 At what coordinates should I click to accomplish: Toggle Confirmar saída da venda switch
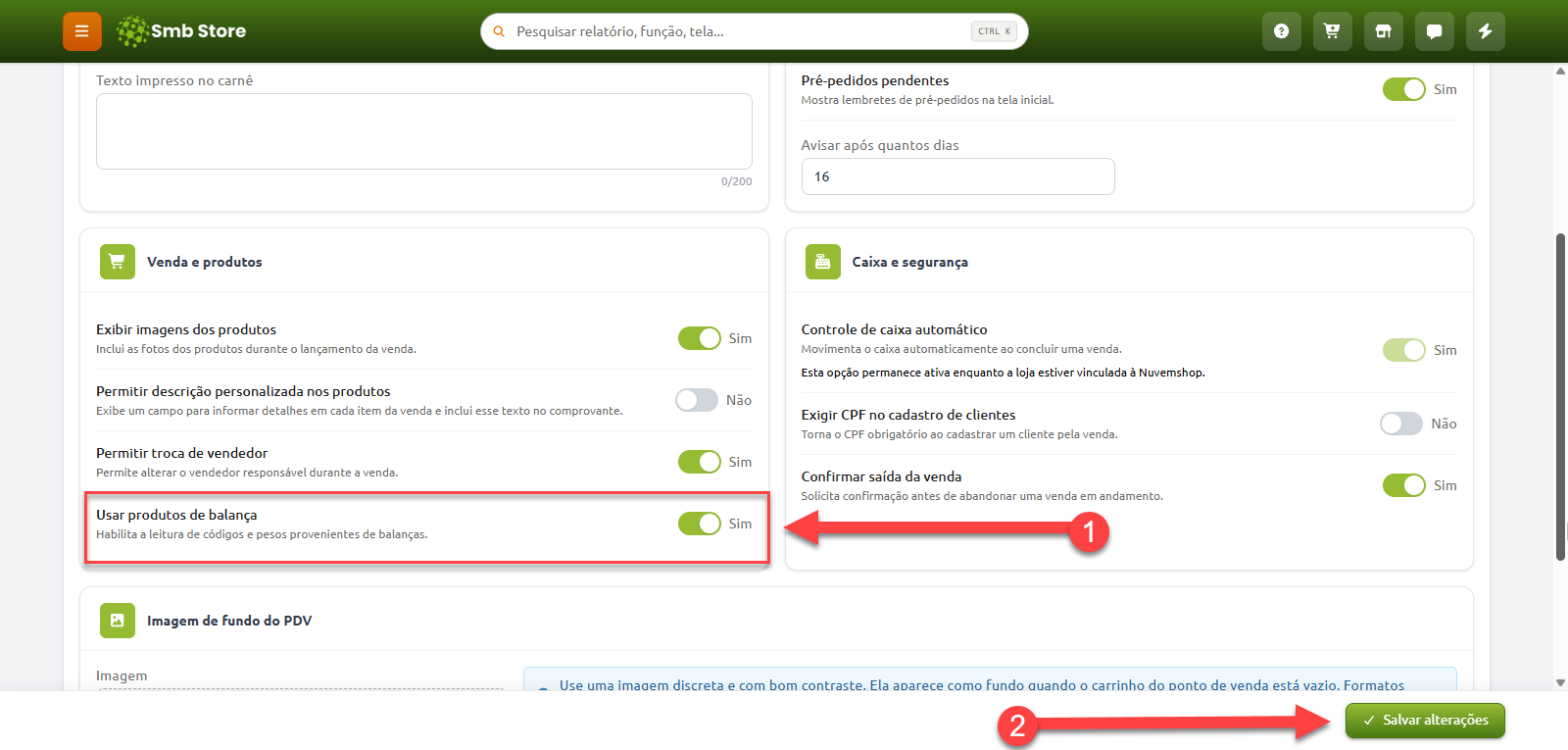pos(1403,485)
